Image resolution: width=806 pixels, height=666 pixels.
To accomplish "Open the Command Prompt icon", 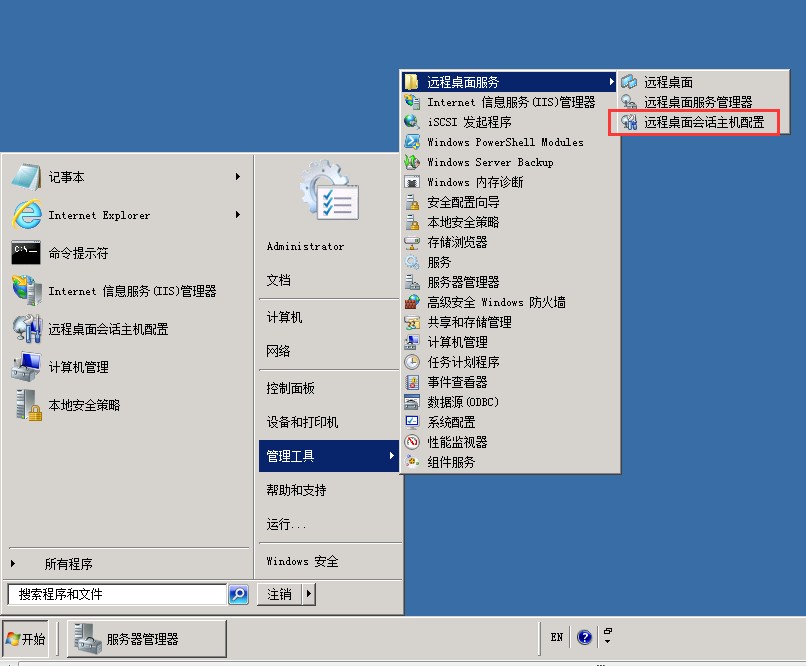I will pyautogui.click(x=27, y=253).
